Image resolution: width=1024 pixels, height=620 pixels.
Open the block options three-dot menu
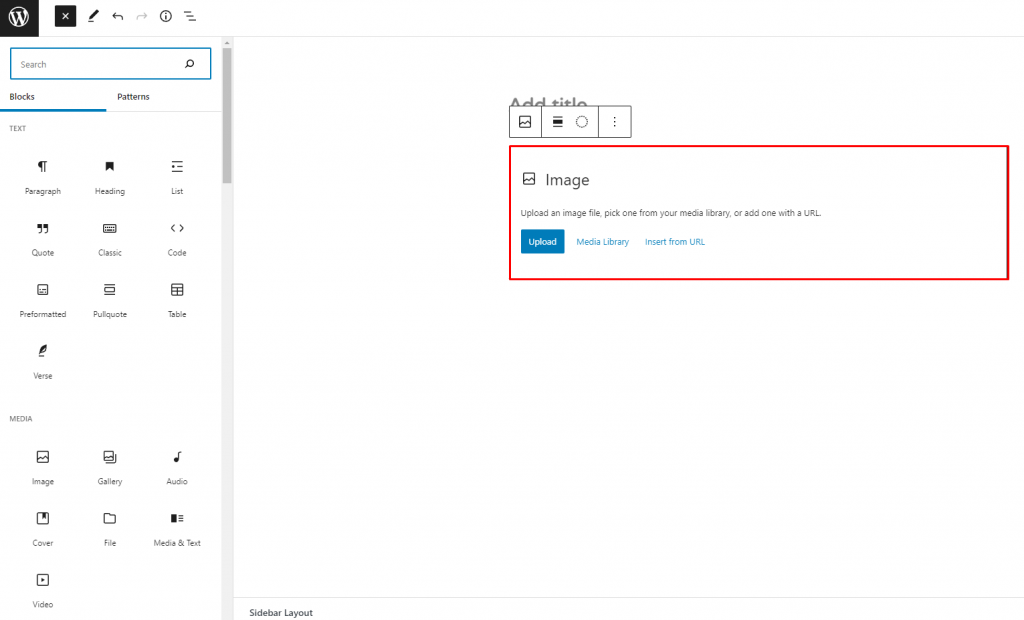point(615,122)
